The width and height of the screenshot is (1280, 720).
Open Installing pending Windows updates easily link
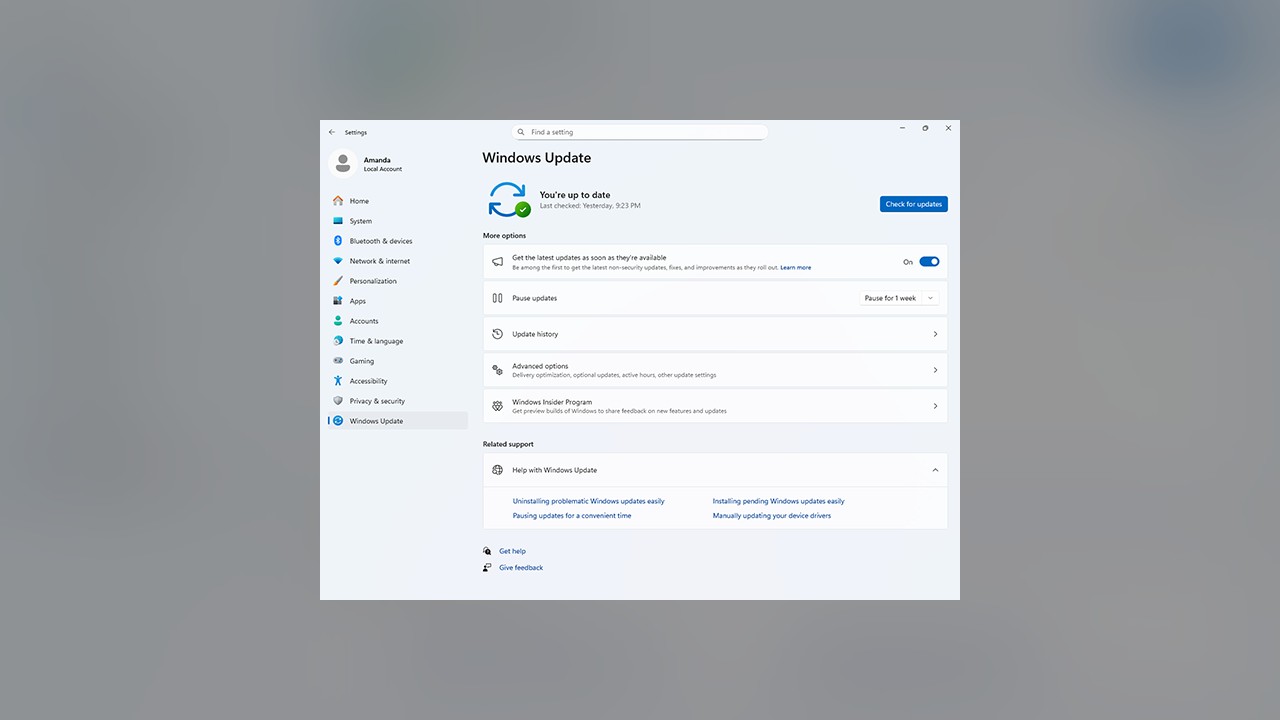coord(779,501)
